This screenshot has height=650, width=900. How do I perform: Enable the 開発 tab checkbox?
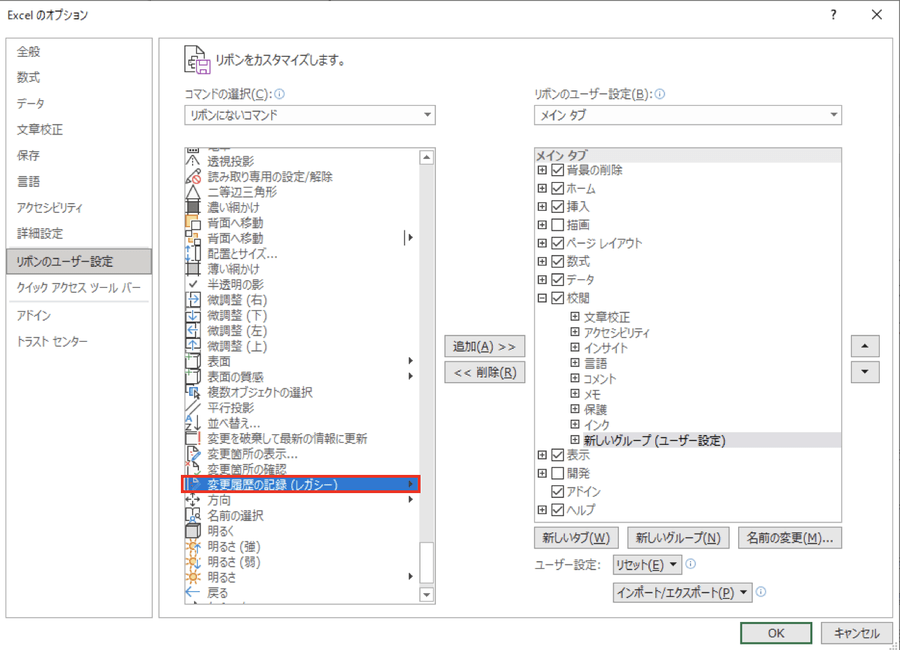click(x=557, y=473)
